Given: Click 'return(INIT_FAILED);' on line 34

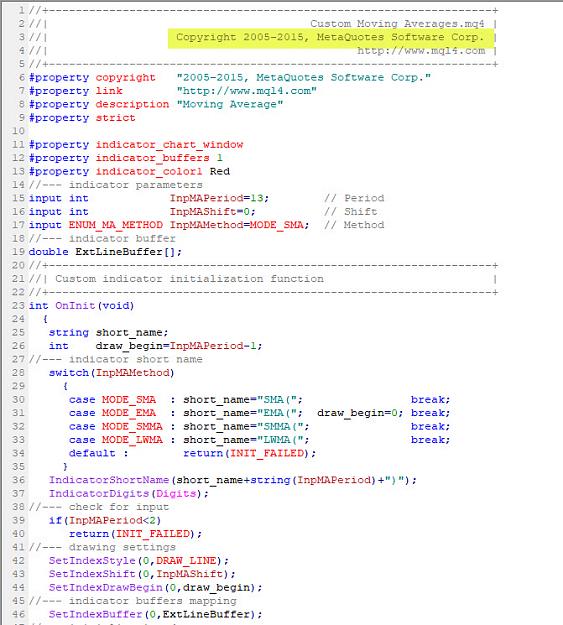Looking at the screenshot, I should (250, 454).
